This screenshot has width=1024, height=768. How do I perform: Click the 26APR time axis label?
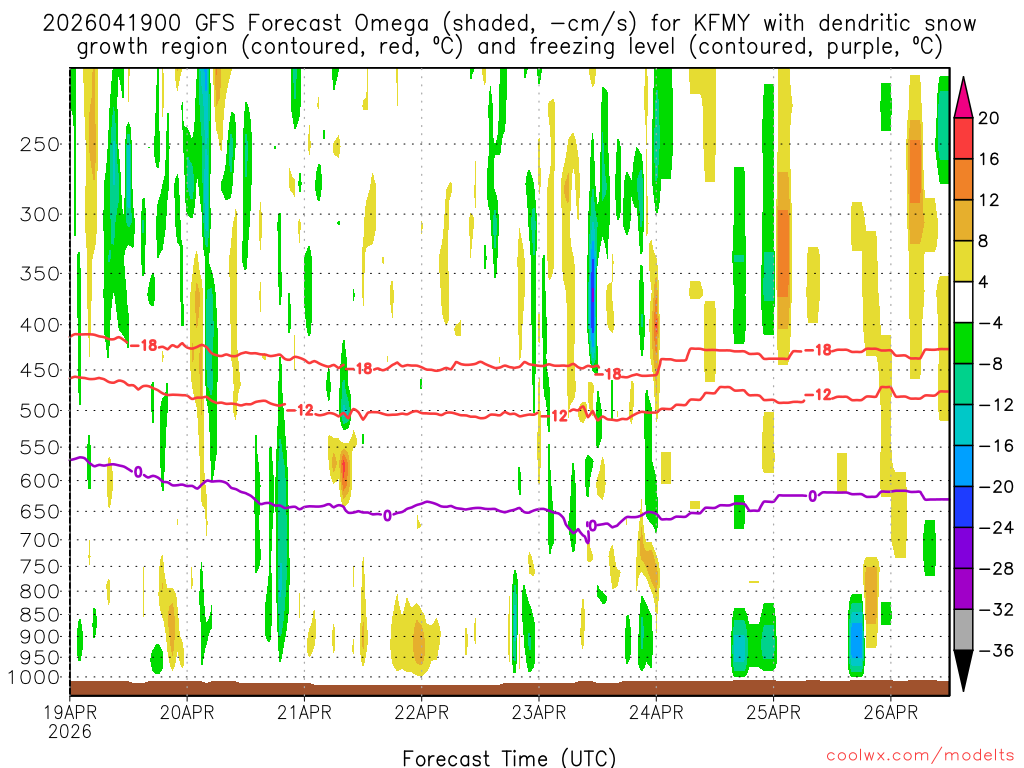pos(891,712)
